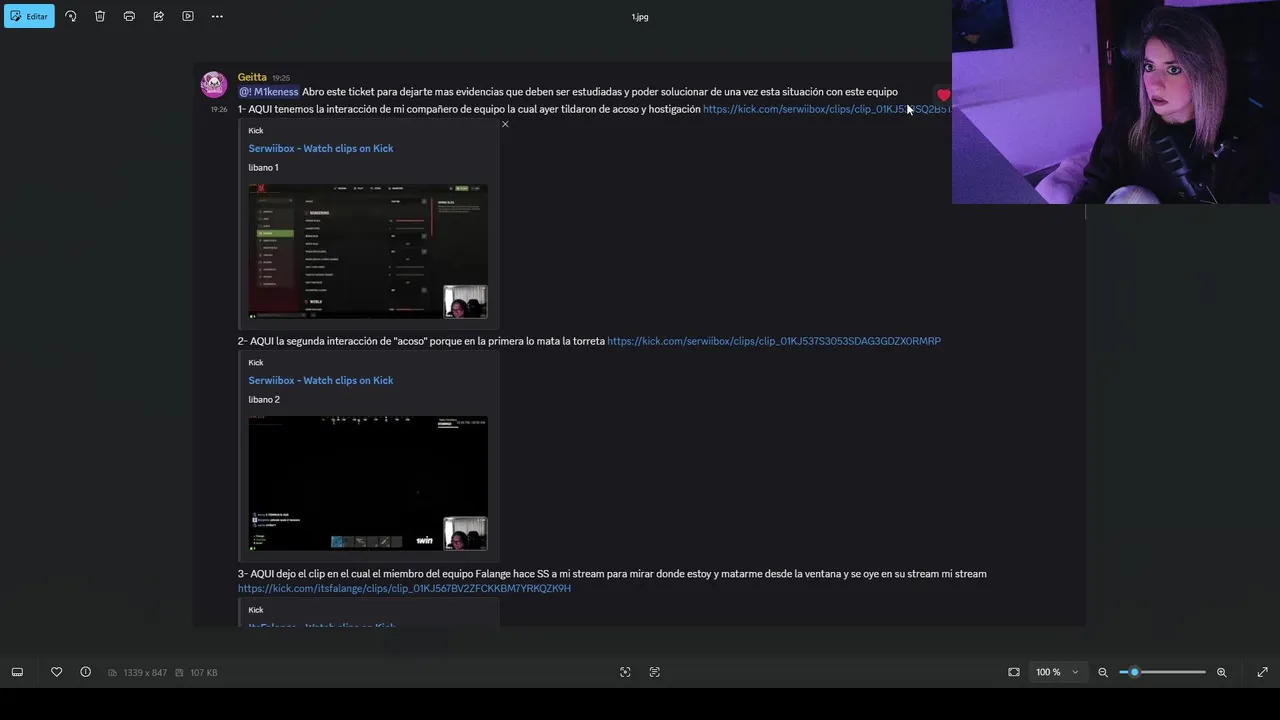The image size is (1280, 720).
Task: Enter full screen with the expand arrows
Action: (x=1262, y=672)
